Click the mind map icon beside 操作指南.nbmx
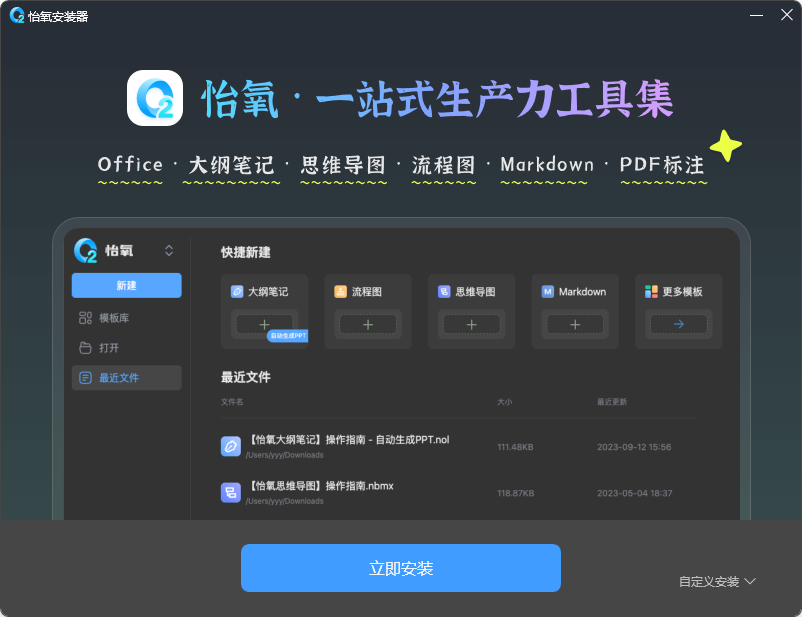The height and width of the screenshot is (617, 802). (x=230, y=492)
